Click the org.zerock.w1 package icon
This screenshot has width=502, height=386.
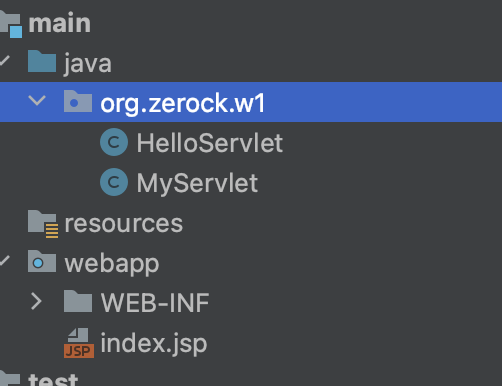[x=78, y=101]
